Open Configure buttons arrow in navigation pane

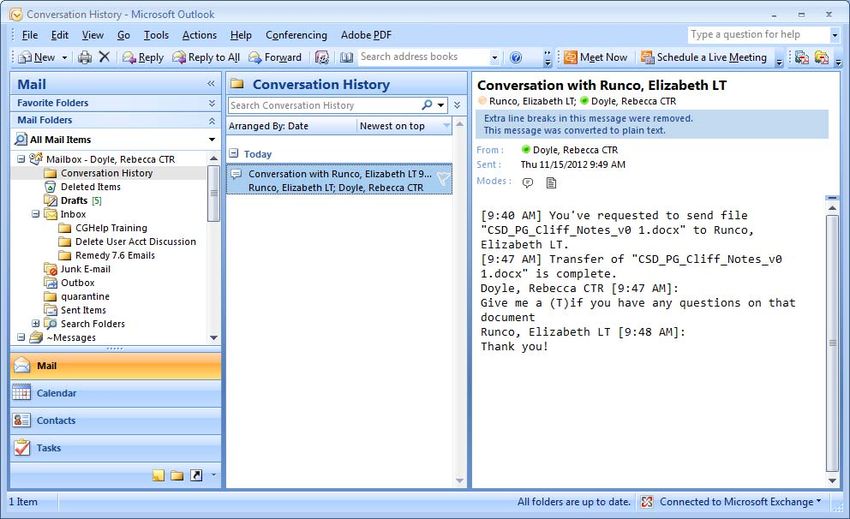(214, 475)
